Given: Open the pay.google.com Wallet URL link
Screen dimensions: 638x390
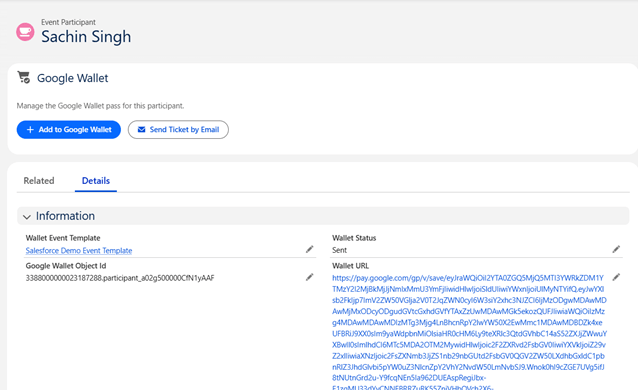Looking at the screenshot, I should pos(469,333).
